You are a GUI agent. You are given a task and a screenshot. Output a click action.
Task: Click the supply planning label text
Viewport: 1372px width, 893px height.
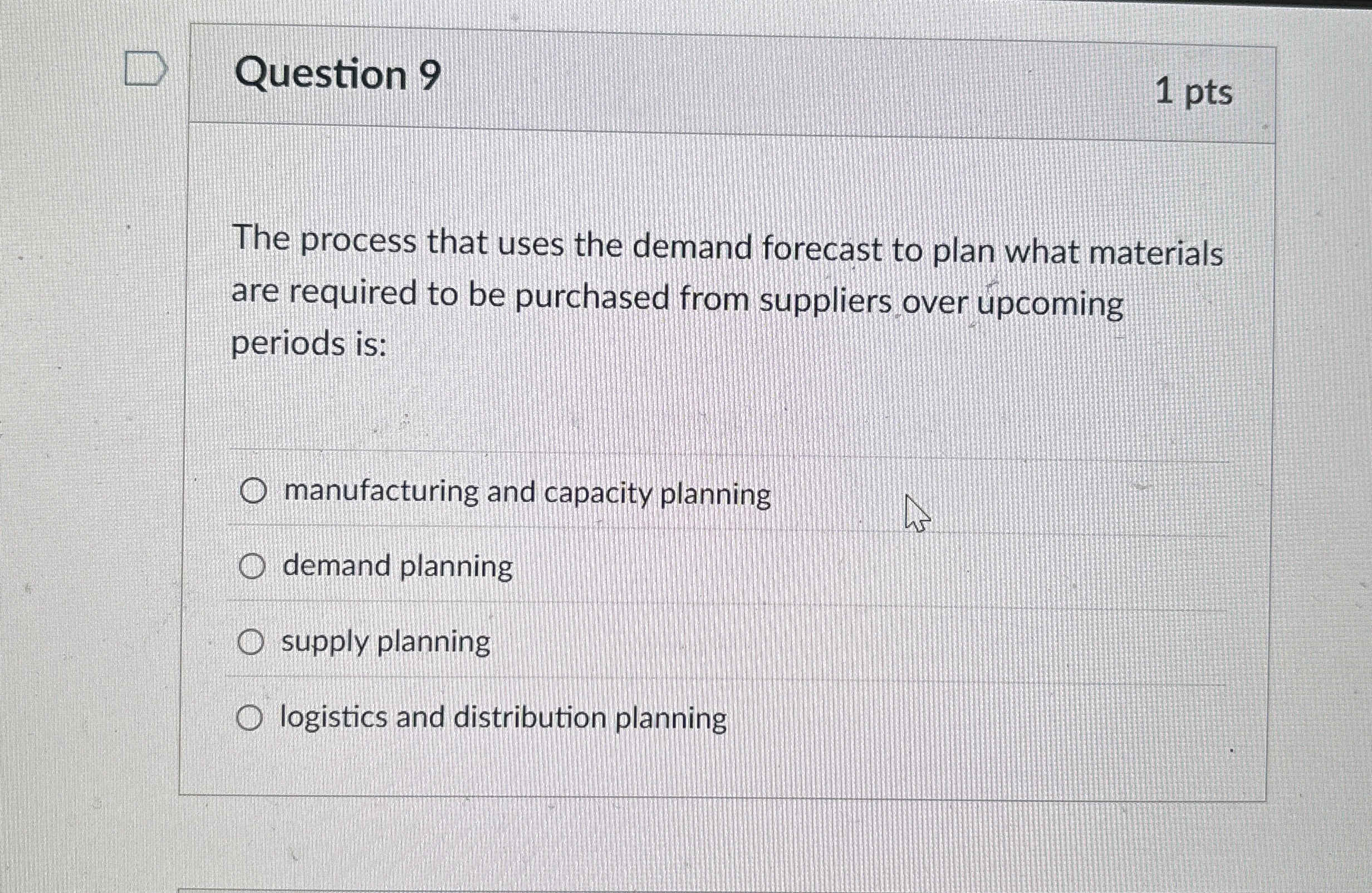pos(386,642)
